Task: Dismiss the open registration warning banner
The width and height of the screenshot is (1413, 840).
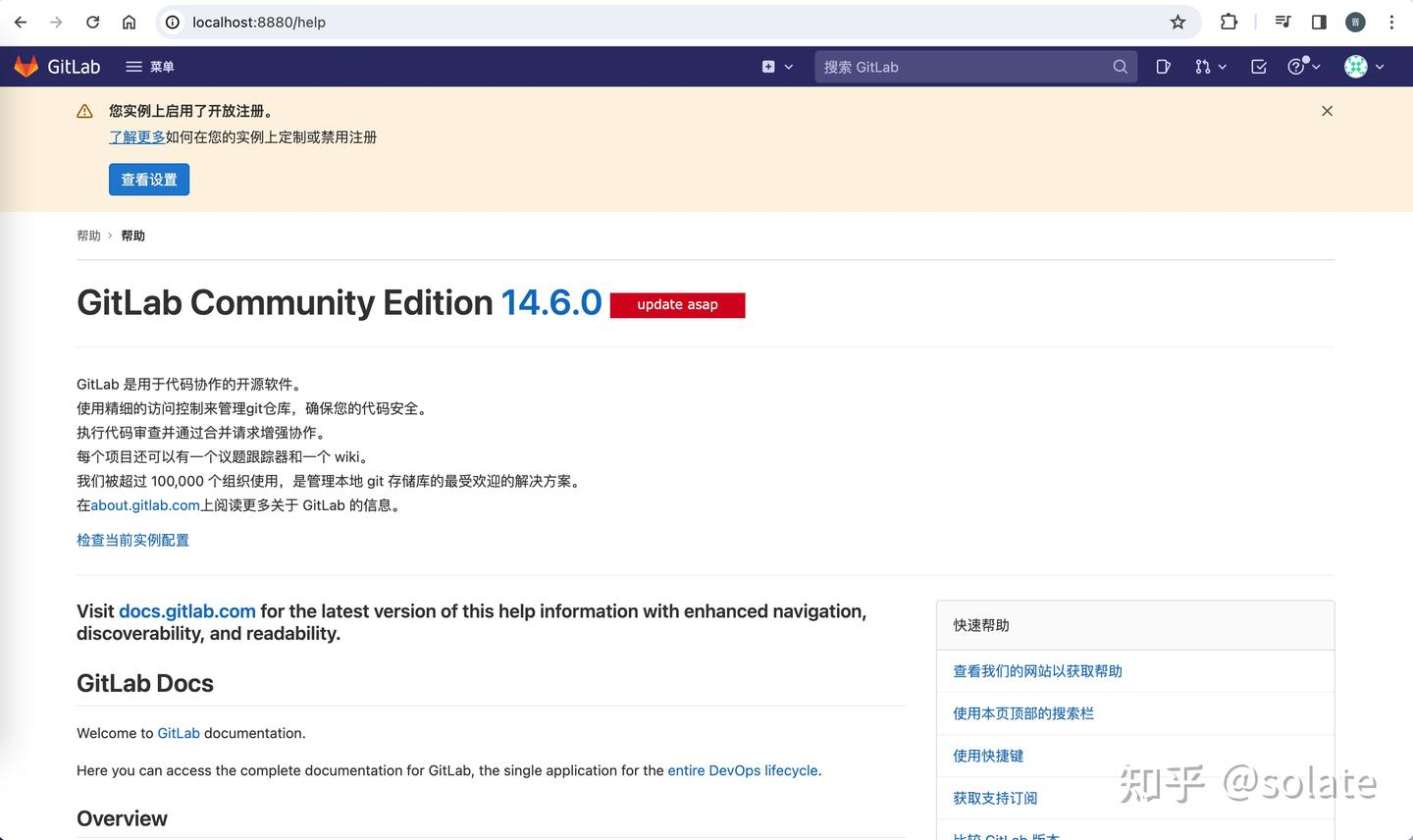Action: [x=1327, y=111]
